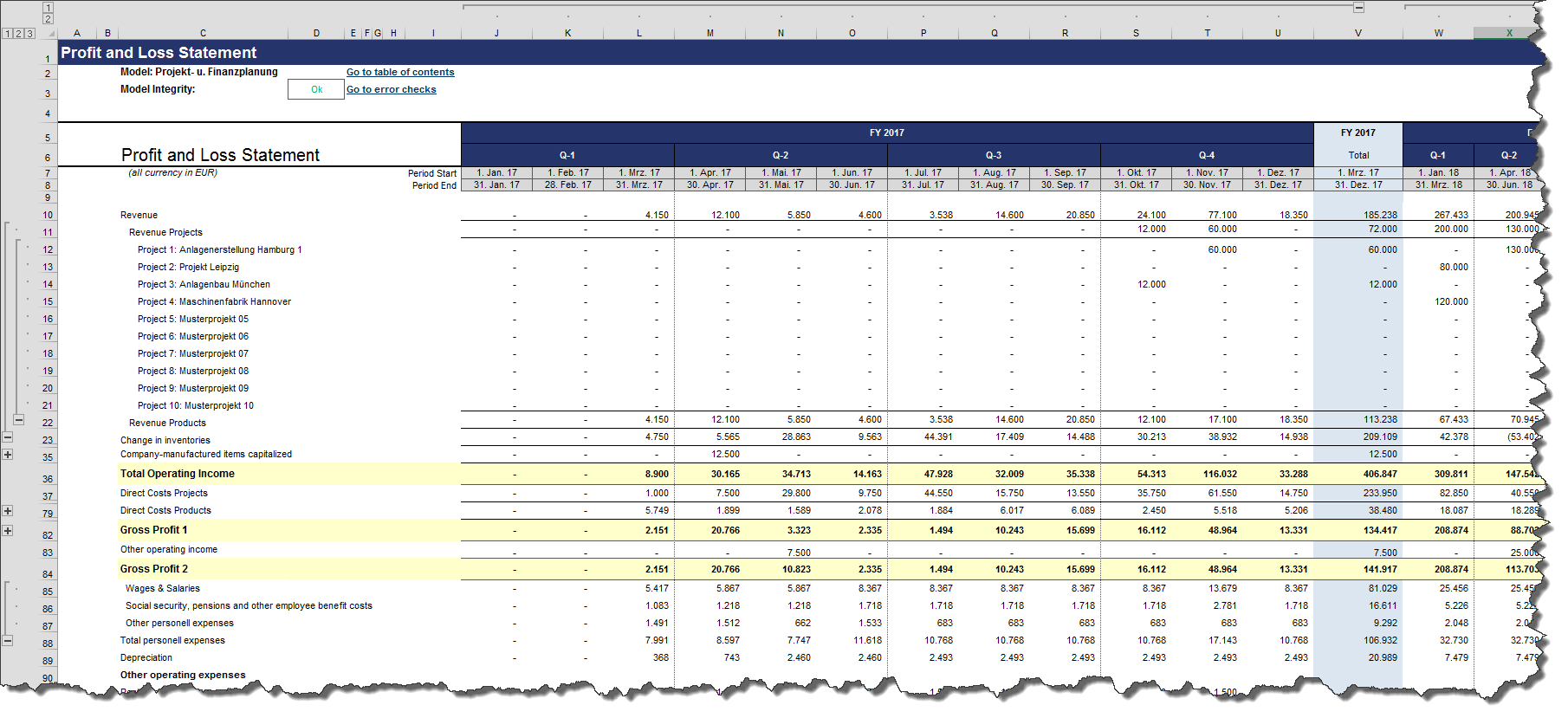This screenshot has height=718, width=1568.
Task: Click the 'Q-3' quarter header of FY 2017
Action: pos(994,155)
